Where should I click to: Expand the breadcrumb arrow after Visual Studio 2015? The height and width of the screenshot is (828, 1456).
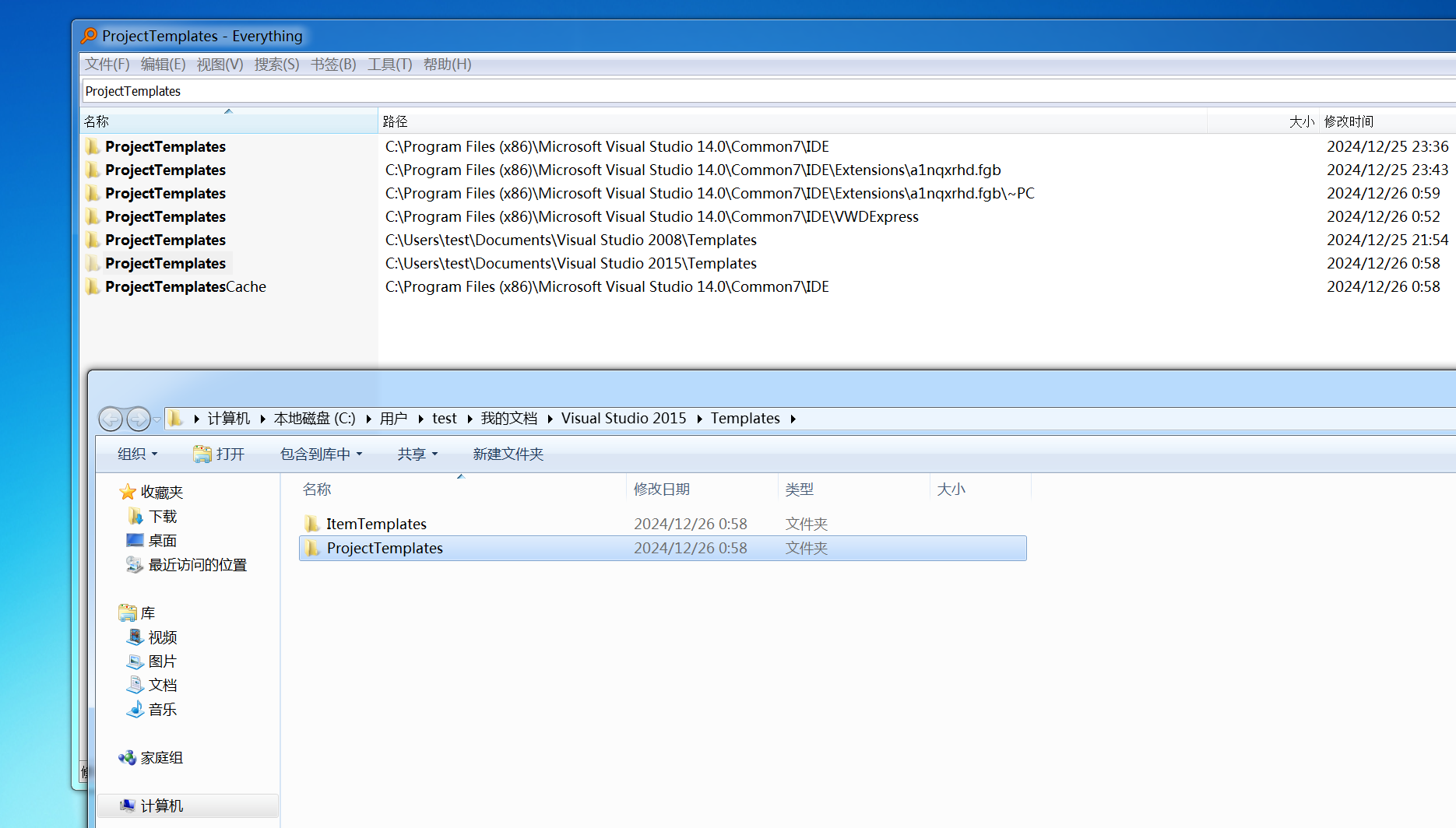point(699,419)
